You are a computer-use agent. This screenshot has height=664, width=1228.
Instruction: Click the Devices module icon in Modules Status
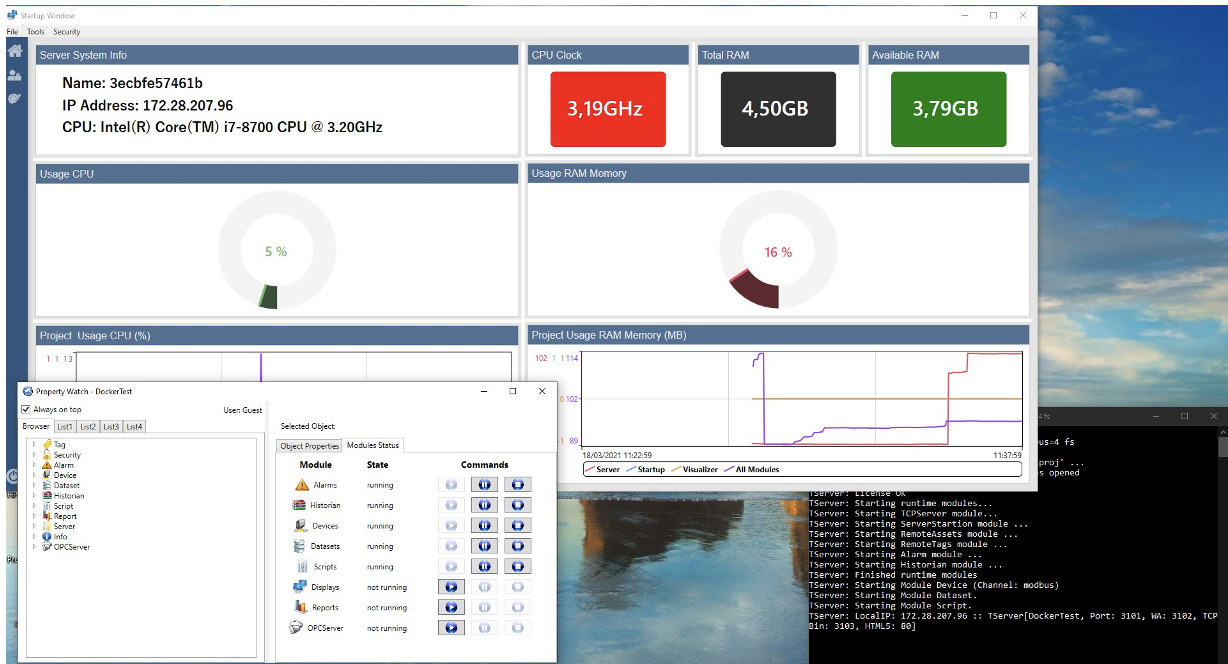tap(301, 526)
